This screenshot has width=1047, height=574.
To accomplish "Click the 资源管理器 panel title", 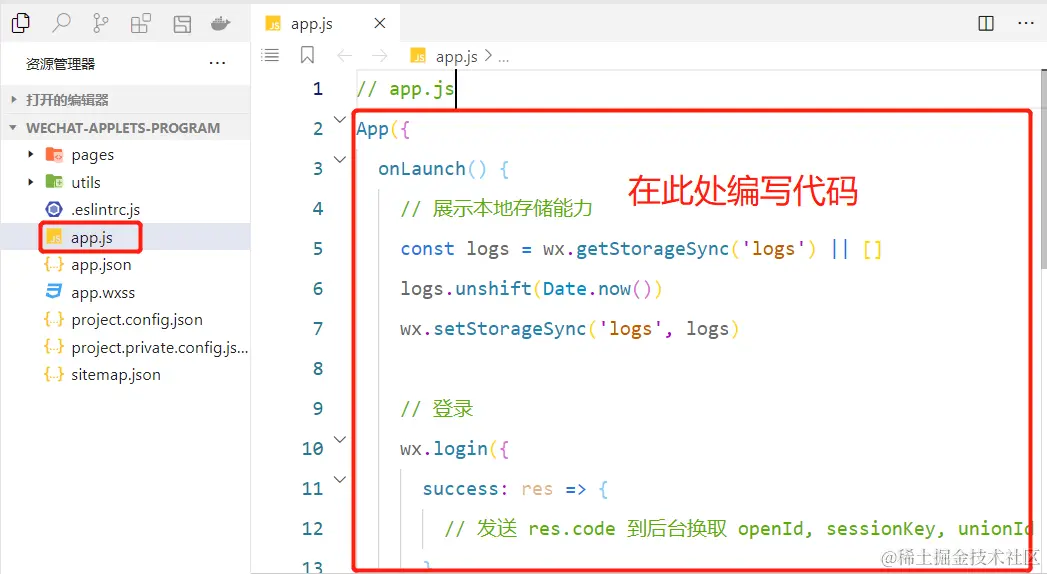I will (x=60, y=64).
